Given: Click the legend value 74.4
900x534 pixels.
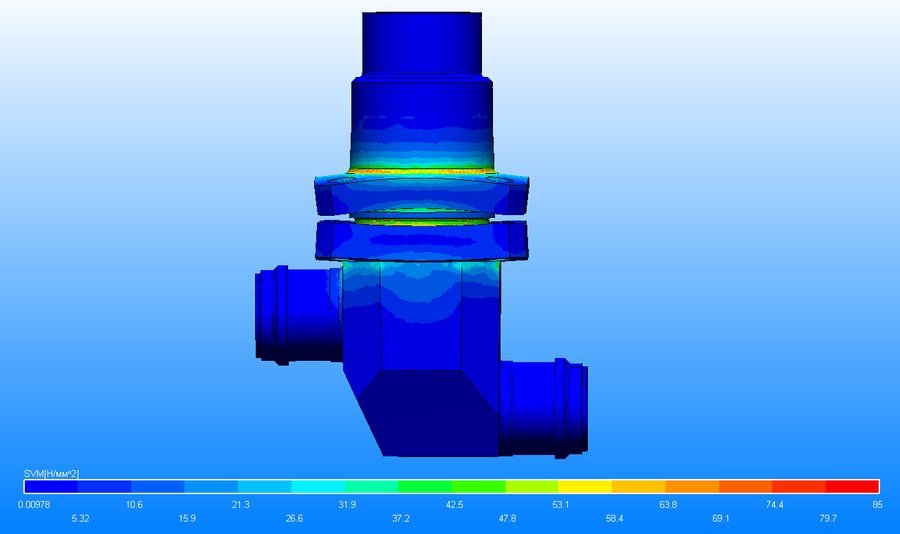Looking at the screenshot, I should 774,505.
